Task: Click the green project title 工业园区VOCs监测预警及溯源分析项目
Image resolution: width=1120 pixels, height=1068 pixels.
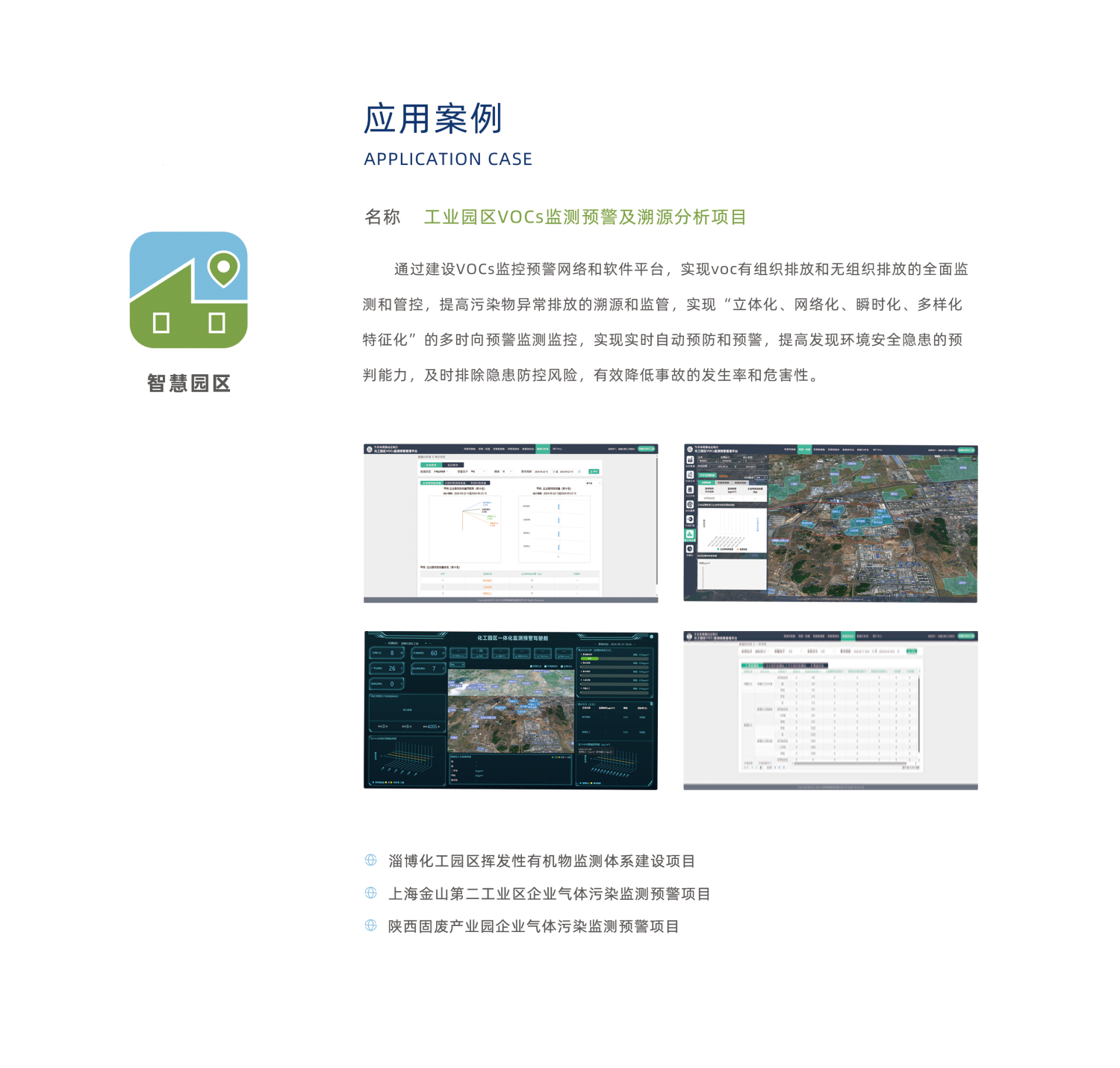Action: [x=585, y=217]
